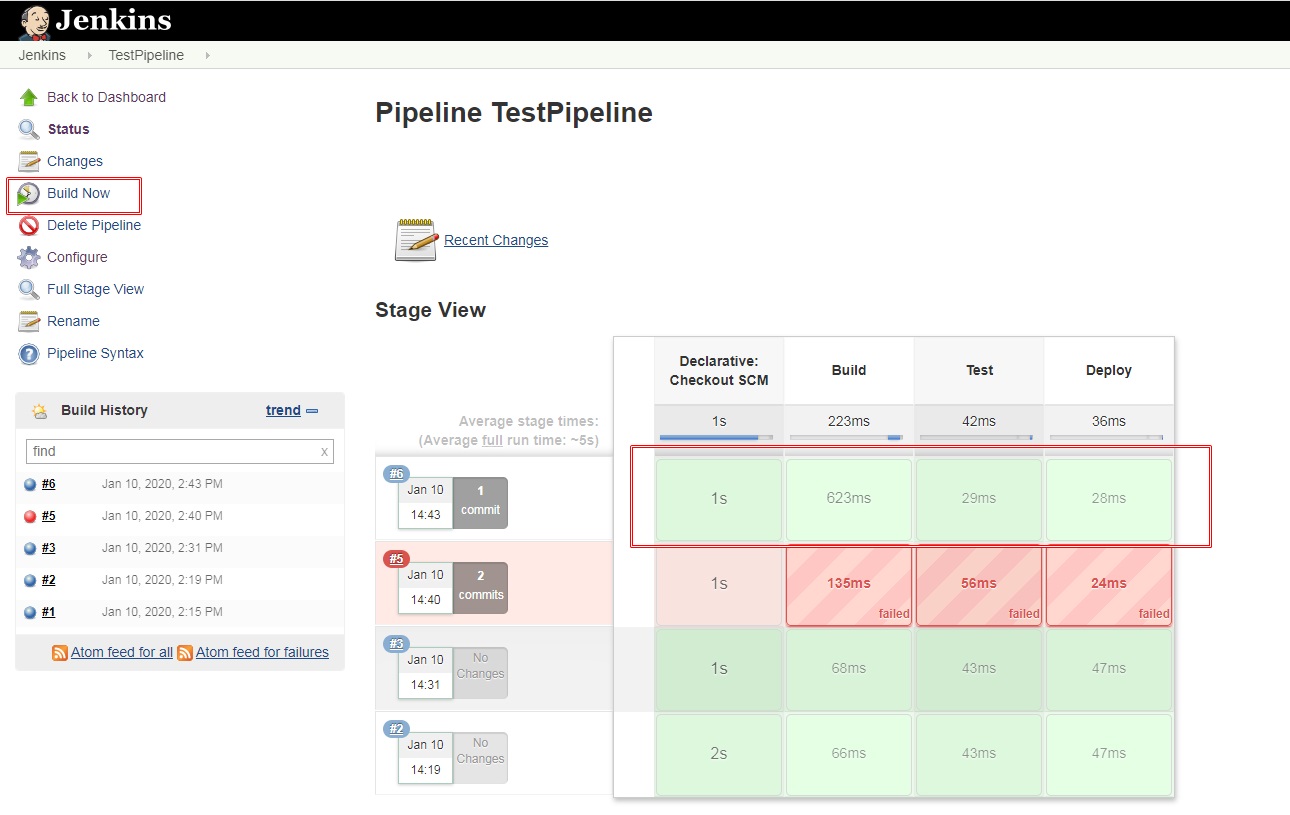Click the blue status ball for build #3
This screenshot has height=815, width=1290.
click(x=30, y=548)
